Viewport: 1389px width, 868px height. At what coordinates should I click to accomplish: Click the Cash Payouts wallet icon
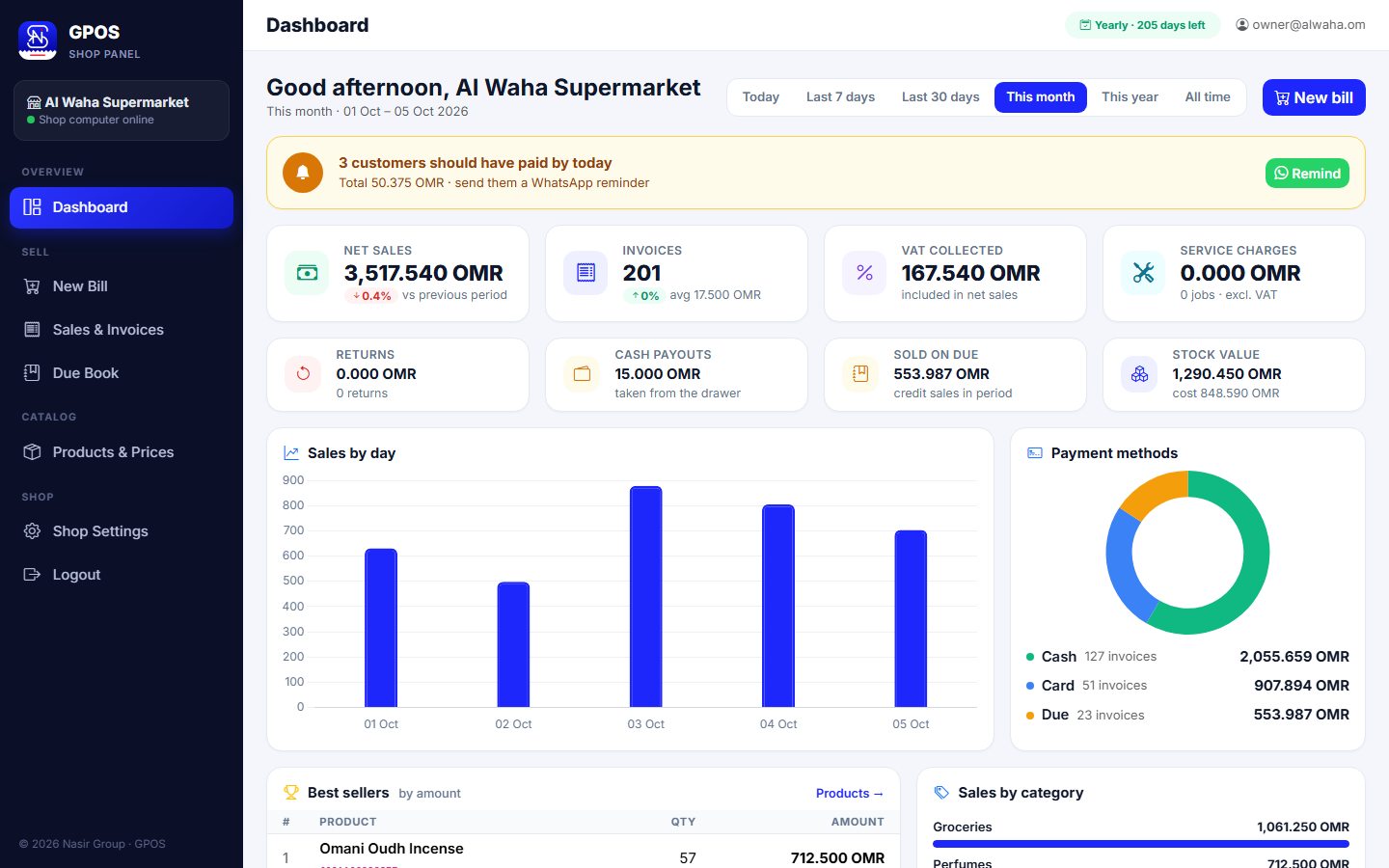tap(582, 374)
